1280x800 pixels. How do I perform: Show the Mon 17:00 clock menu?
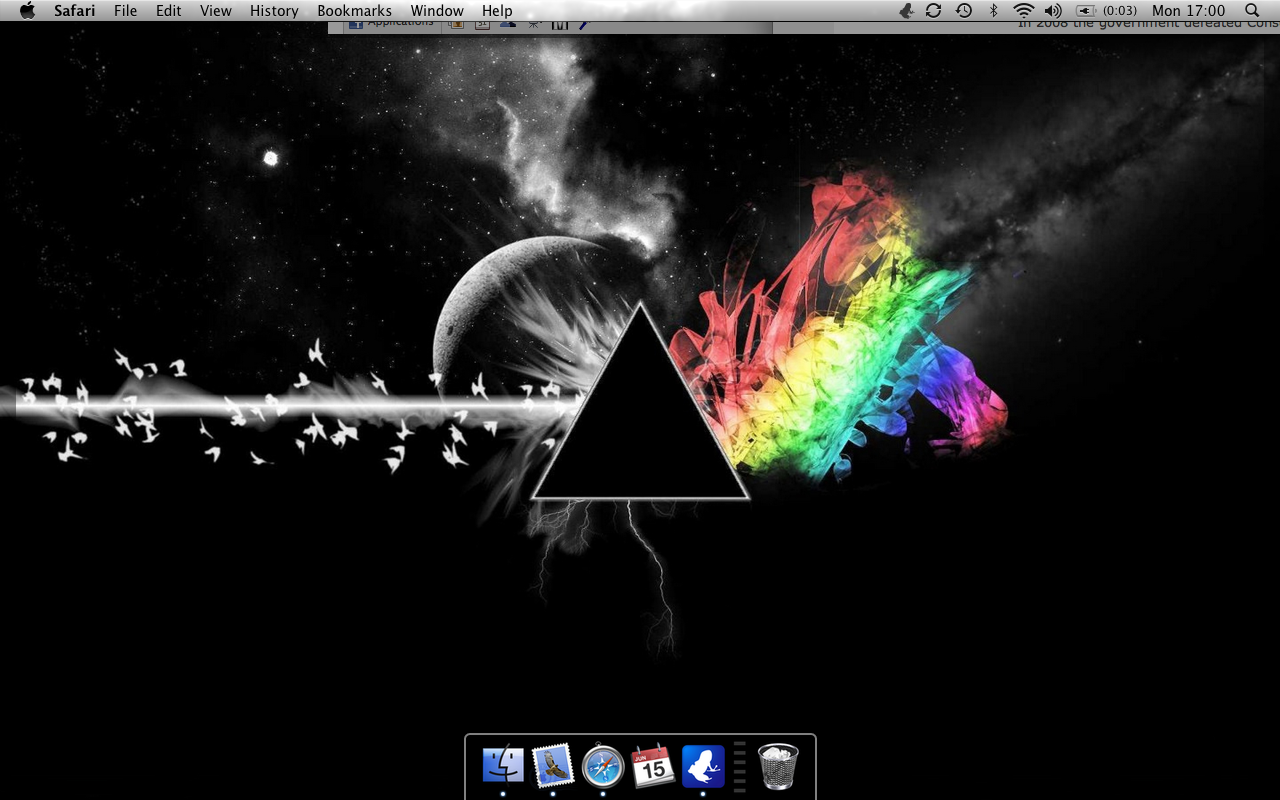[x=1188, y=11]
